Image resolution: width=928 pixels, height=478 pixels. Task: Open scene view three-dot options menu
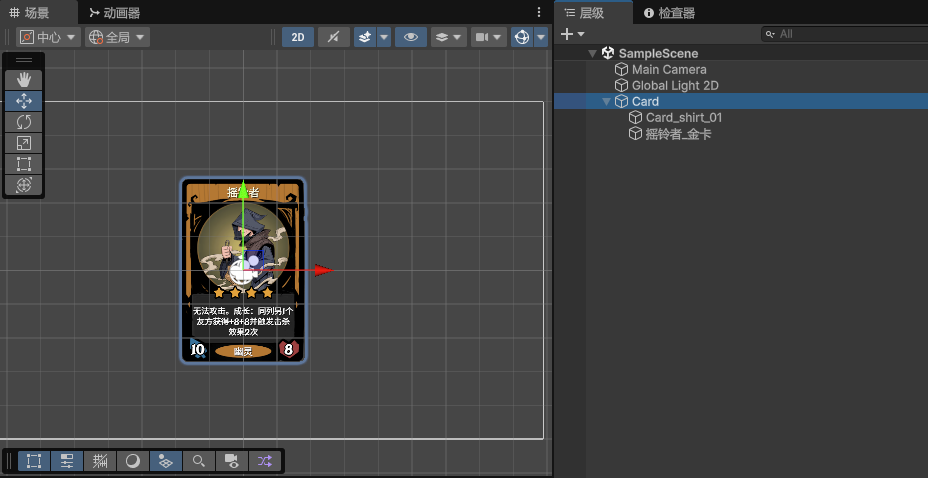pyautogui.click(x=539, y=12)
